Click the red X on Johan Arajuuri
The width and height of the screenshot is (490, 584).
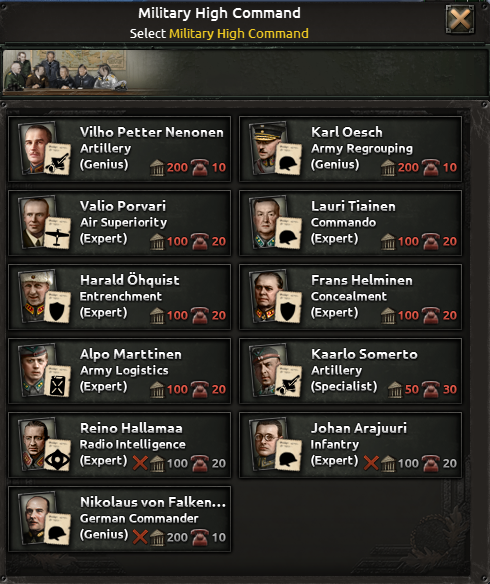pos(371,463)
